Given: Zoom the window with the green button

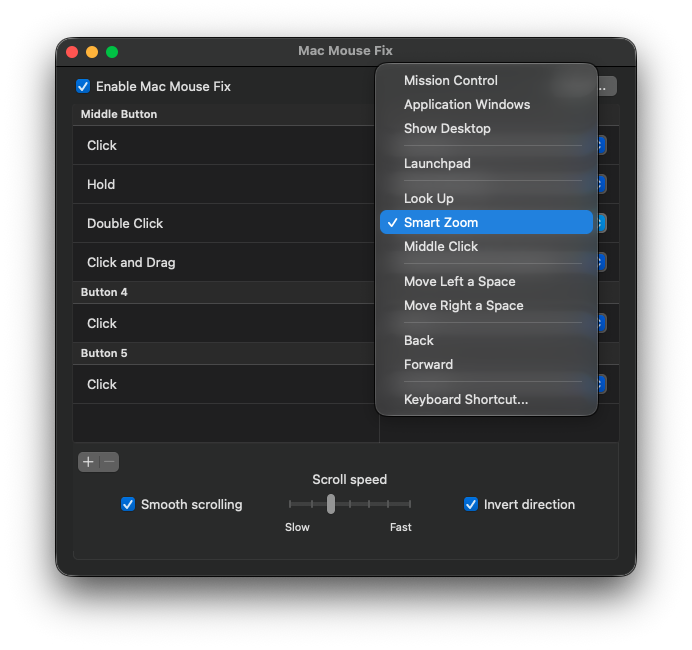Looking at the screenshot, I should [112, 52].
